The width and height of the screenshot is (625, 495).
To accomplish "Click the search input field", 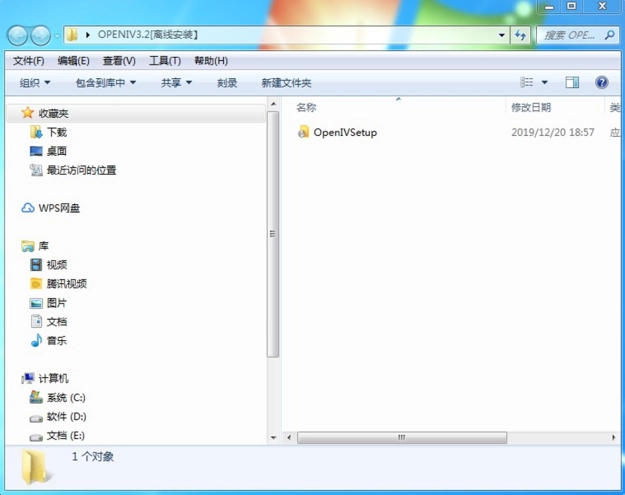I will [x=570, y=35].
